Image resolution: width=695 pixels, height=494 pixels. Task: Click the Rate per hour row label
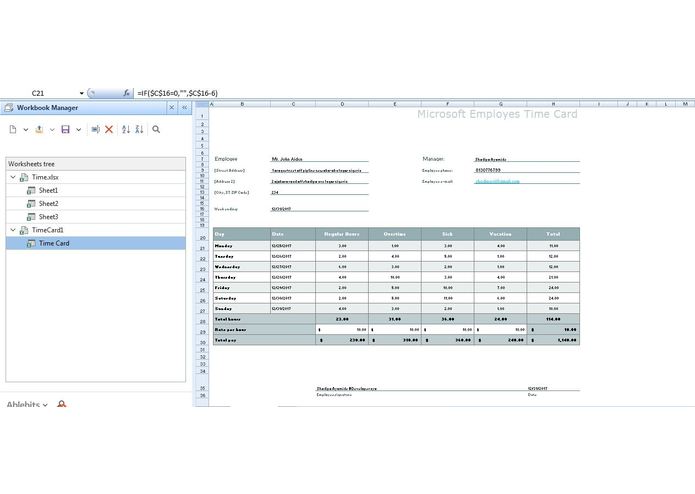[265, 330]
